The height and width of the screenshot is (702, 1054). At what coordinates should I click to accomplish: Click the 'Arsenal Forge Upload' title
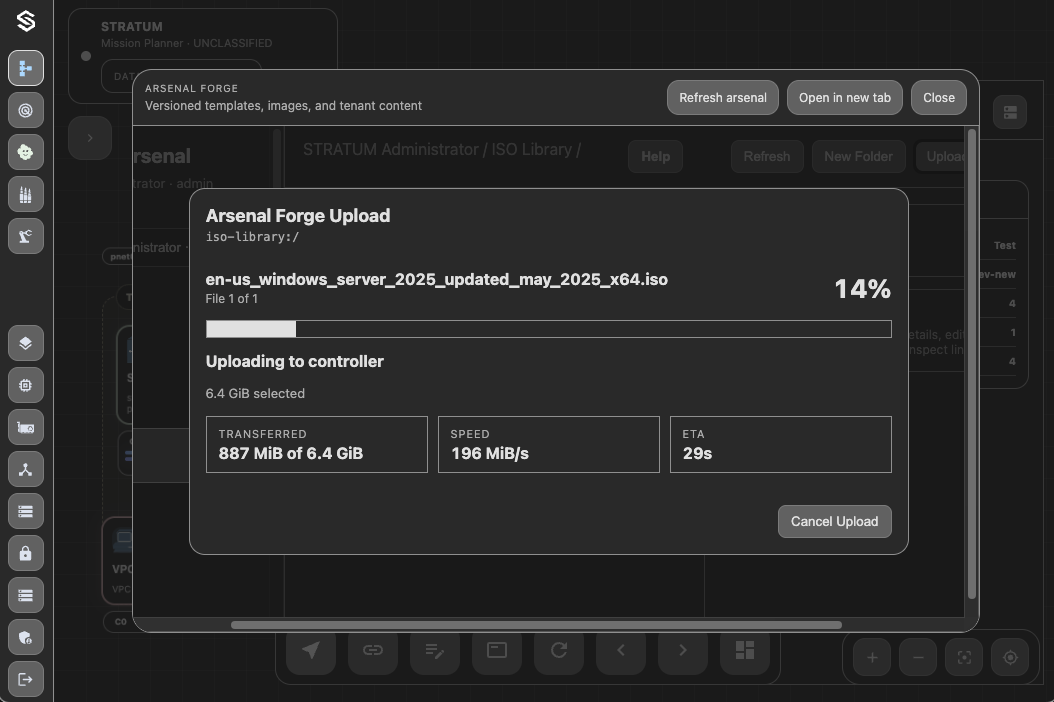click(x=298, y=216)
